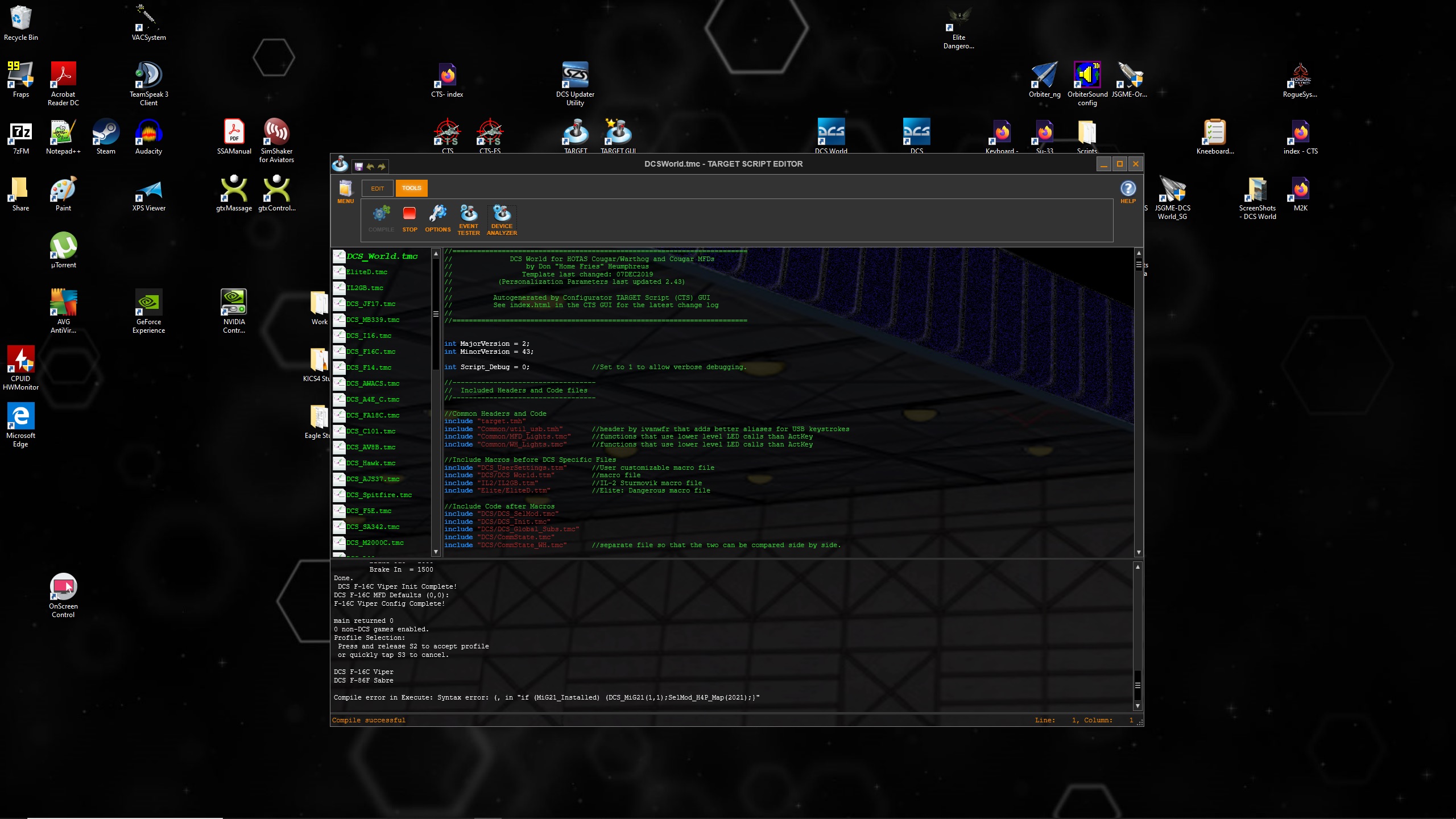Select the TOOLS tab
This screenshot has width=1456, height=819.
412,188
